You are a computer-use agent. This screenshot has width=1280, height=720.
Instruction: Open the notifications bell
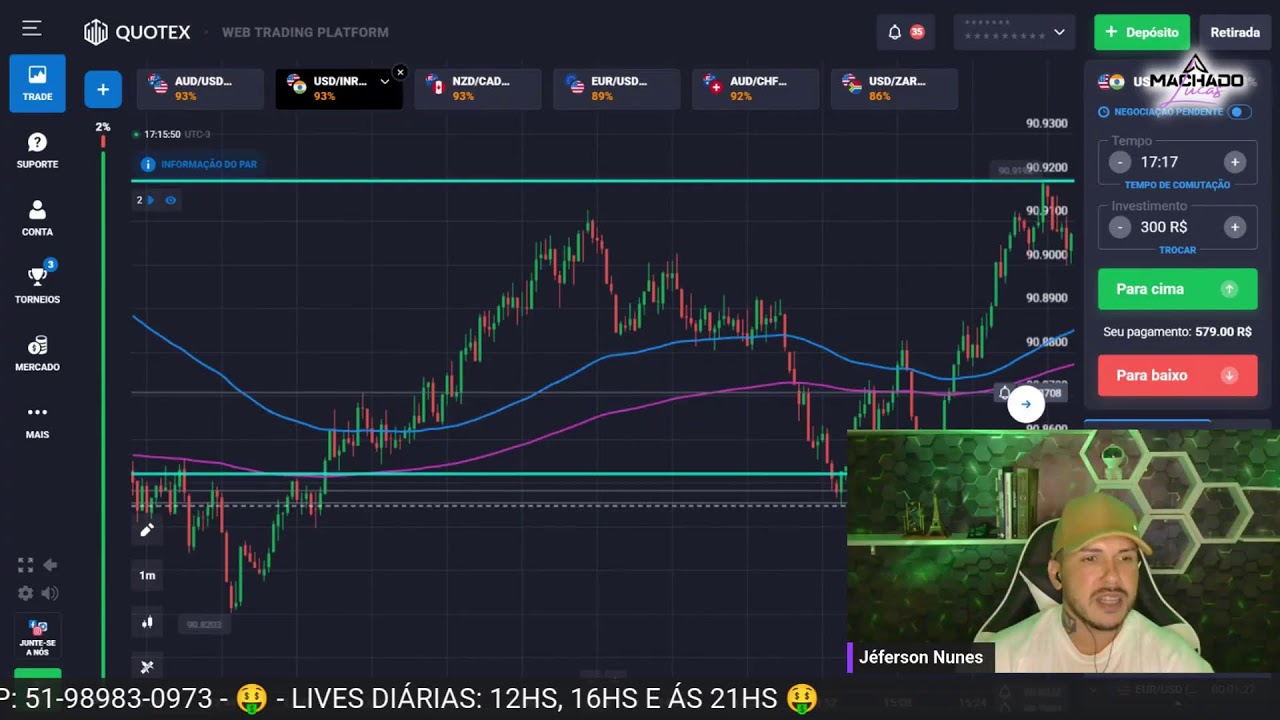coord(895,32)
